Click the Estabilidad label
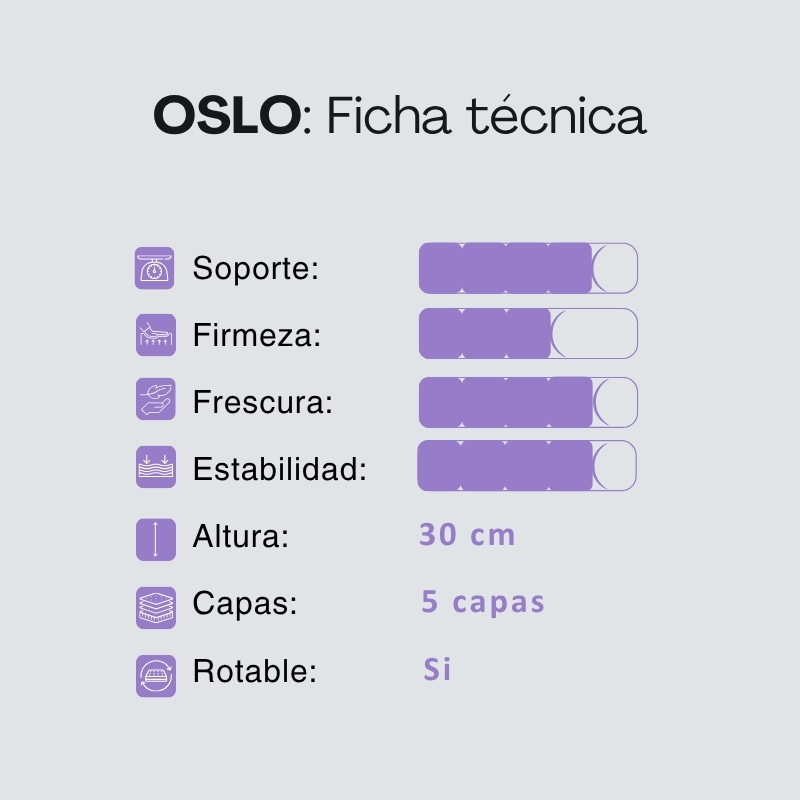The height and width of the screenshot is (800, 800). (279, 469)
